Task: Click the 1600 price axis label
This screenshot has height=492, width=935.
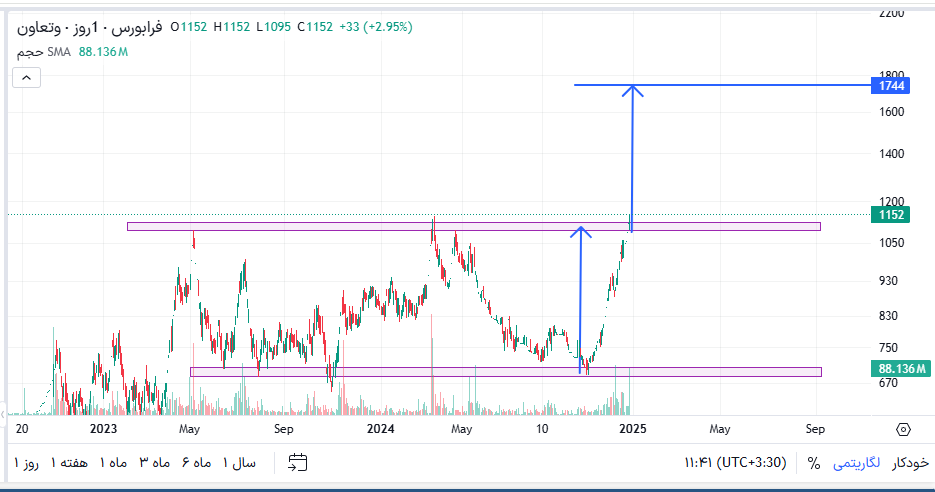Action: (891, 112)
